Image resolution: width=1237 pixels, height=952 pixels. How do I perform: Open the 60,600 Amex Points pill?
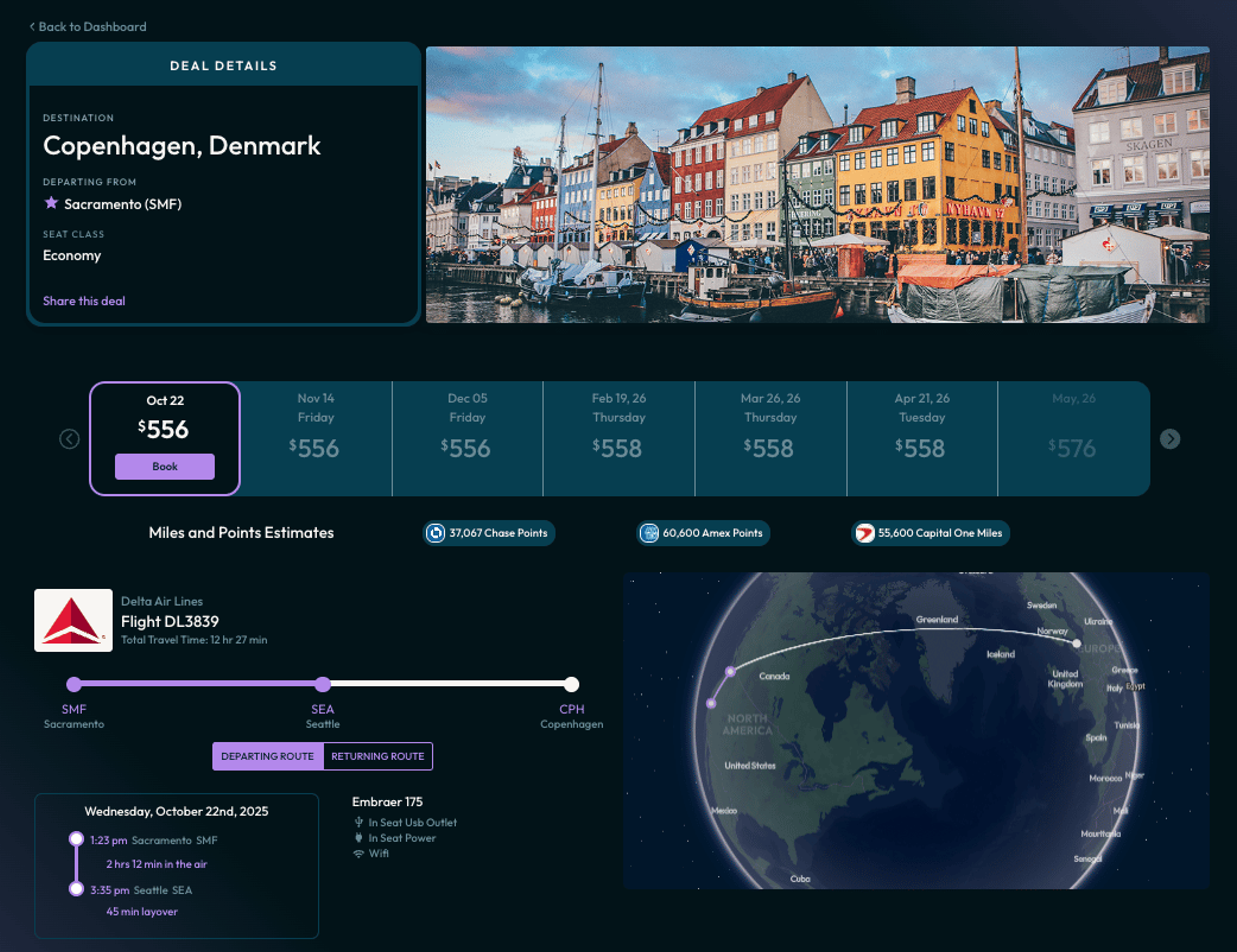(x=703, y=533)
